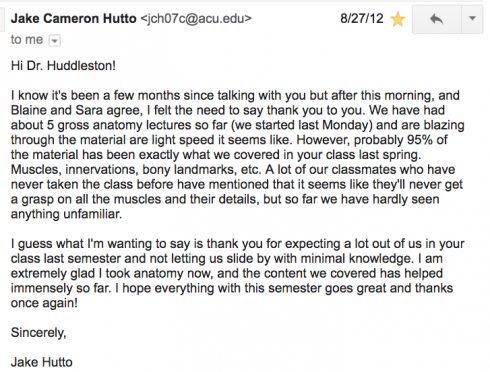Click the "to me" recipient text
The image size is (490, 372).
(27, 40)
